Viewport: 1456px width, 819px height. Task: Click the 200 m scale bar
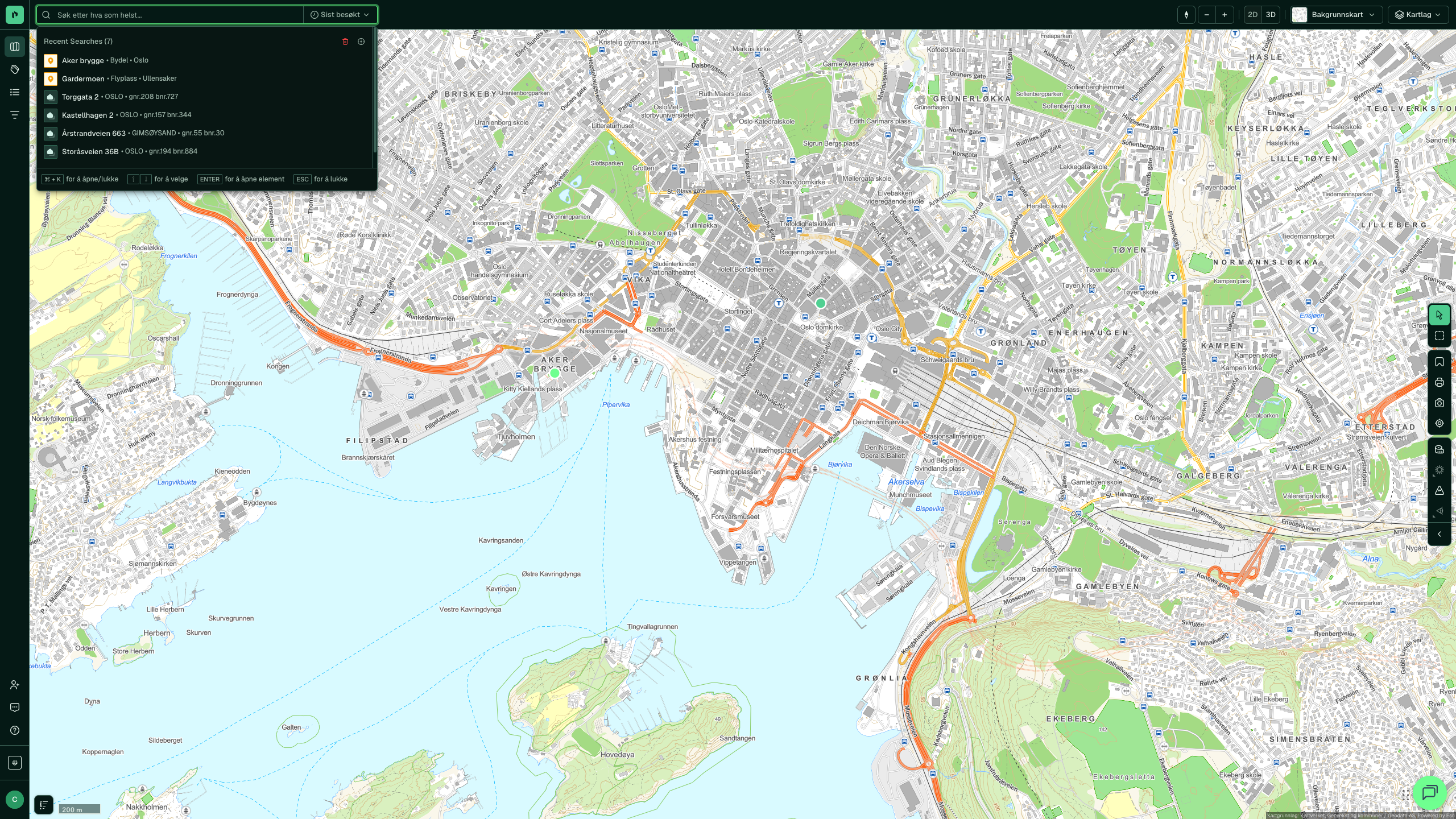point(80,809)
